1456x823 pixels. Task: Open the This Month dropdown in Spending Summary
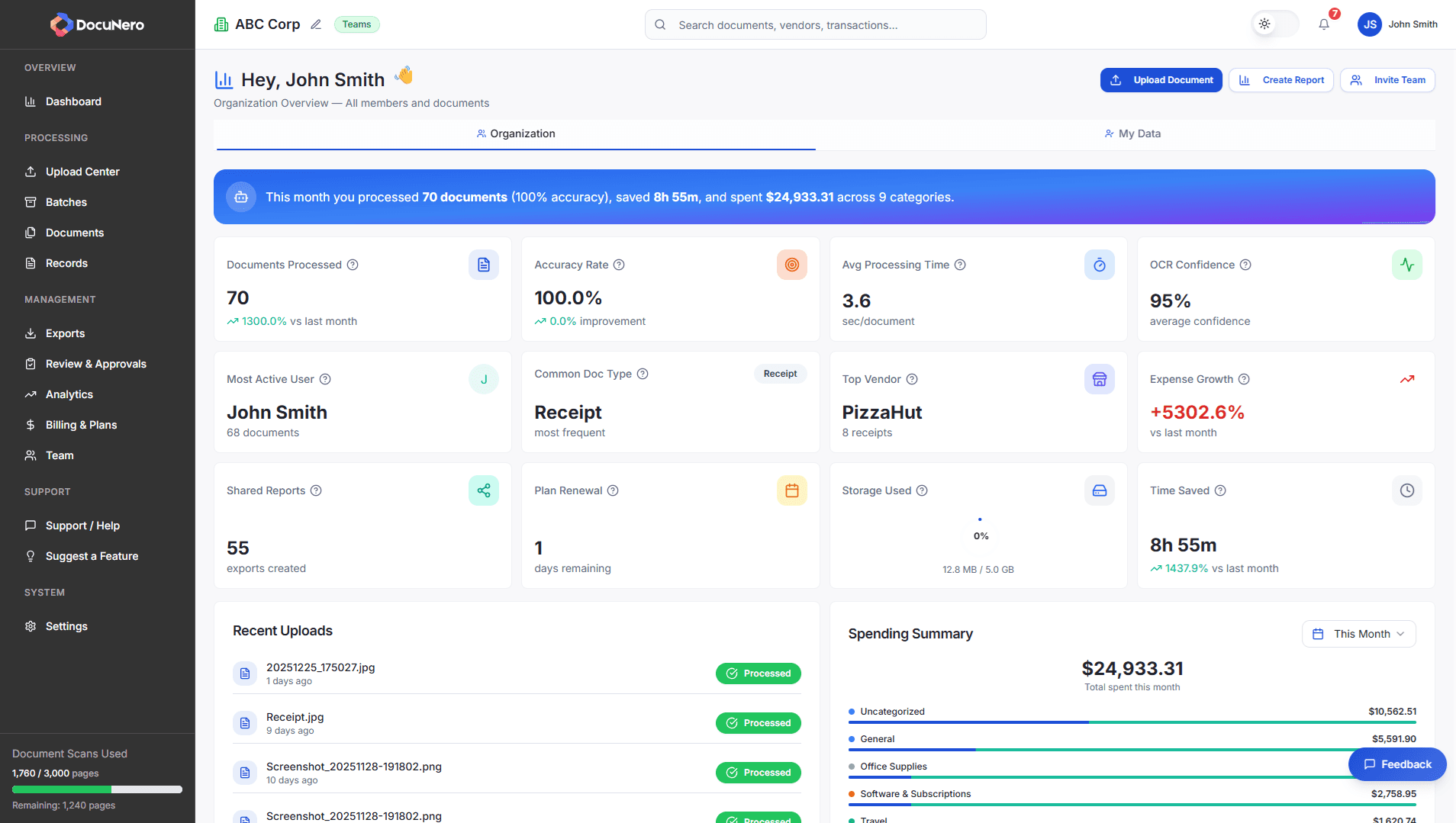(x=1358, y=633)
